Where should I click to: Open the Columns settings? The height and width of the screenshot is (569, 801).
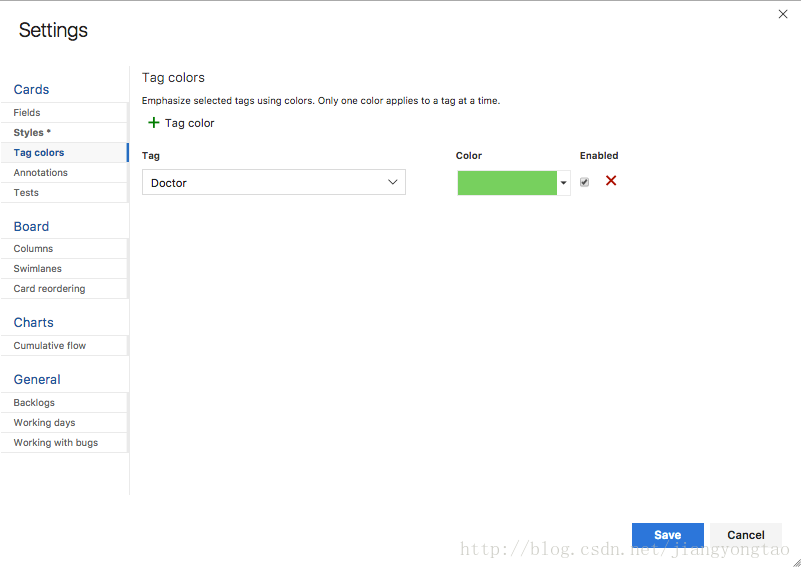click(x=64, y=248)
